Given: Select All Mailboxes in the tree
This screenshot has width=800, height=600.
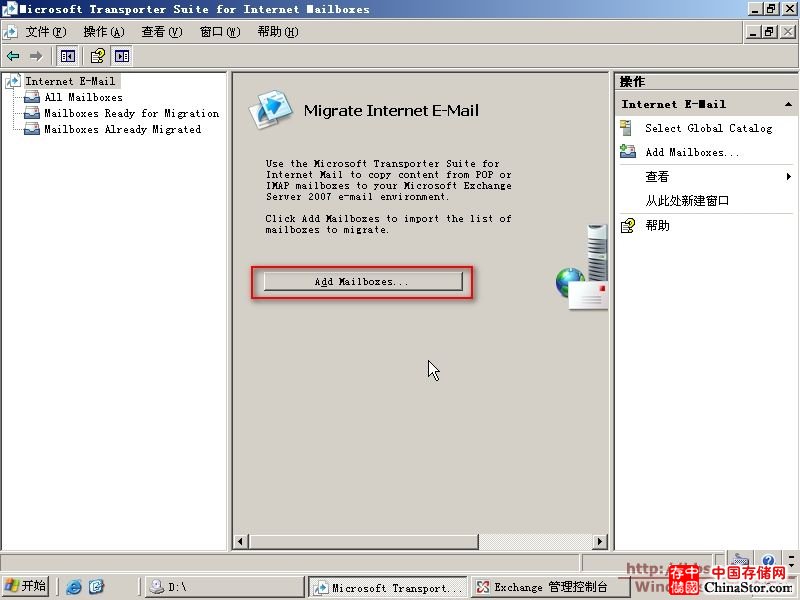Looking at the screenshot, I should coord(84,97).
